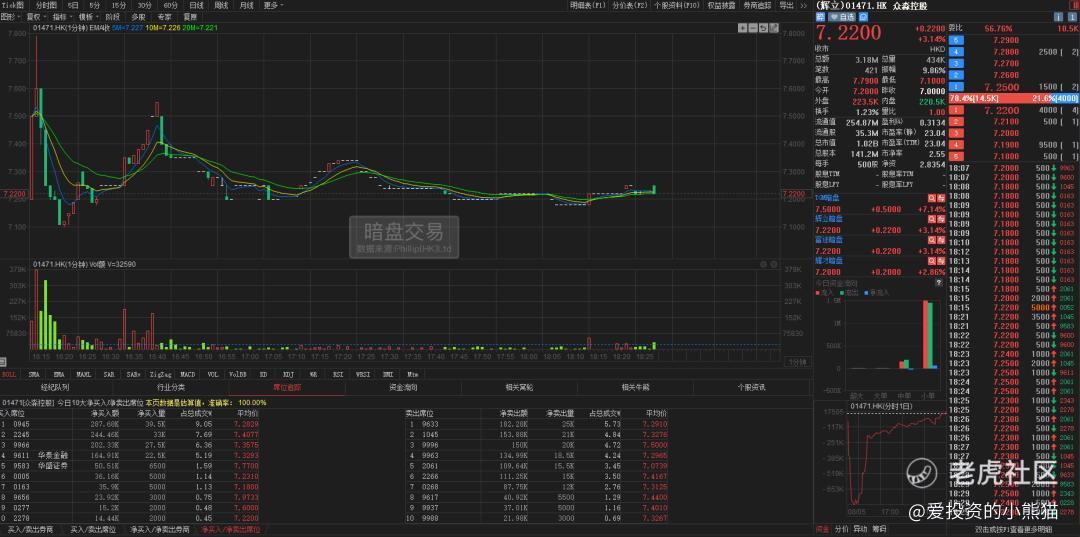The height and width of the screenshot is (537, 1080).
Task: Search icon in TO暗盘 row
Action: (x=932, y=198)
